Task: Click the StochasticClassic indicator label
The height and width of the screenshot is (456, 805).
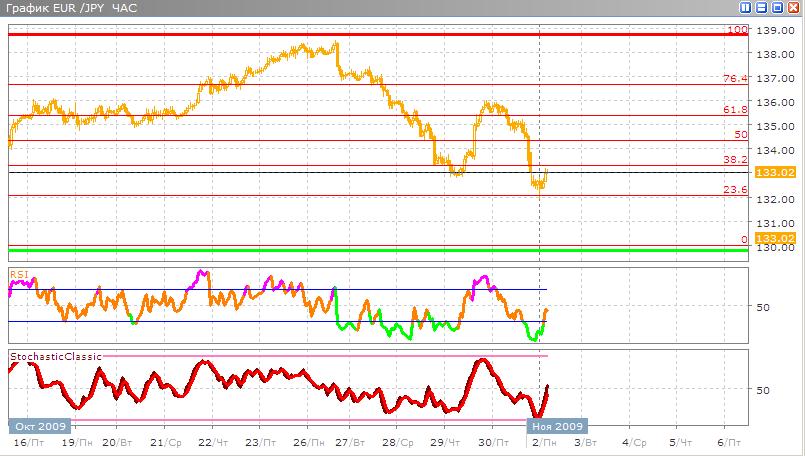Action: [x=51, y=356]
